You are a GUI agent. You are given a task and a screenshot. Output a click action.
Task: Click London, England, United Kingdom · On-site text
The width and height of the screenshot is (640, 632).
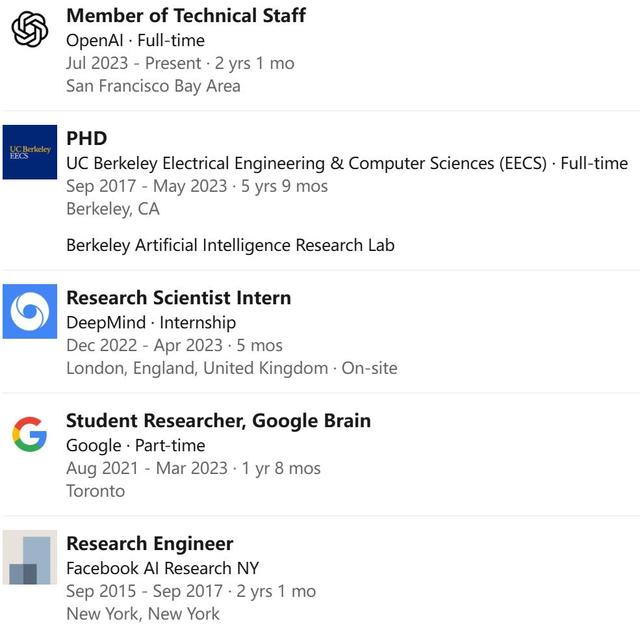[231, 368]
